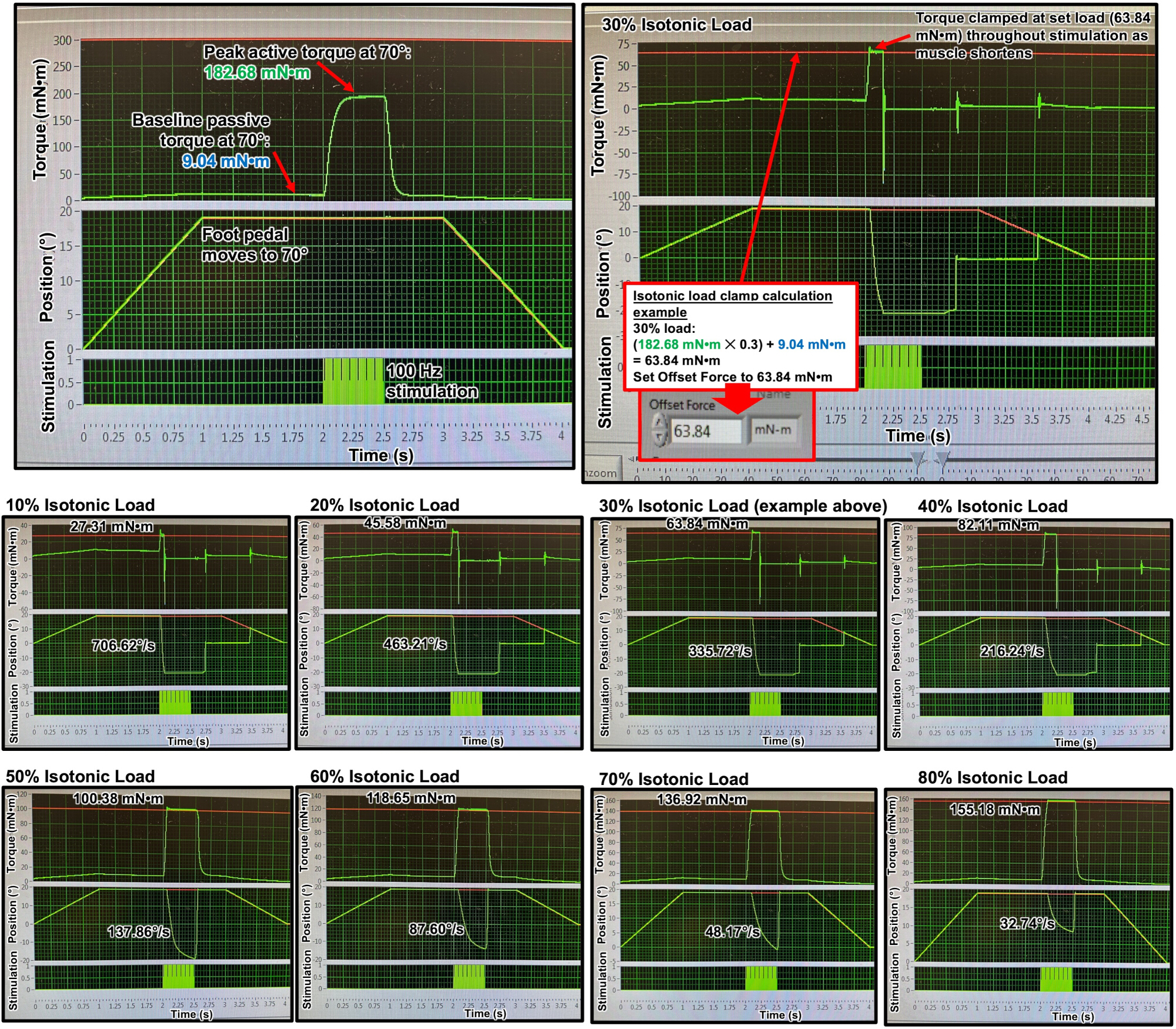Click the green '182.68 mN•m' peak torque value
This screenshot has height=1029, width=1176.
[257, 72]
